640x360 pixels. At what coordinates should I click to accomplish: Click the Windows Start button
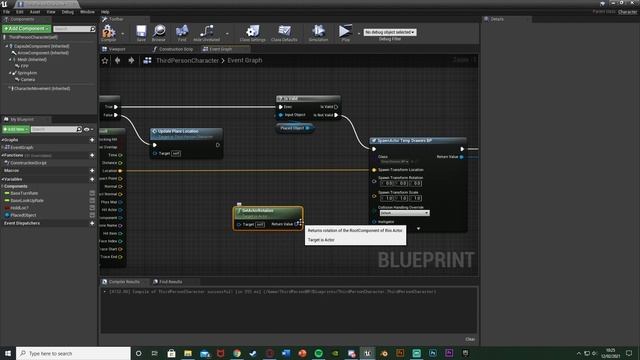pyautogui.click(x=8, y=353)
